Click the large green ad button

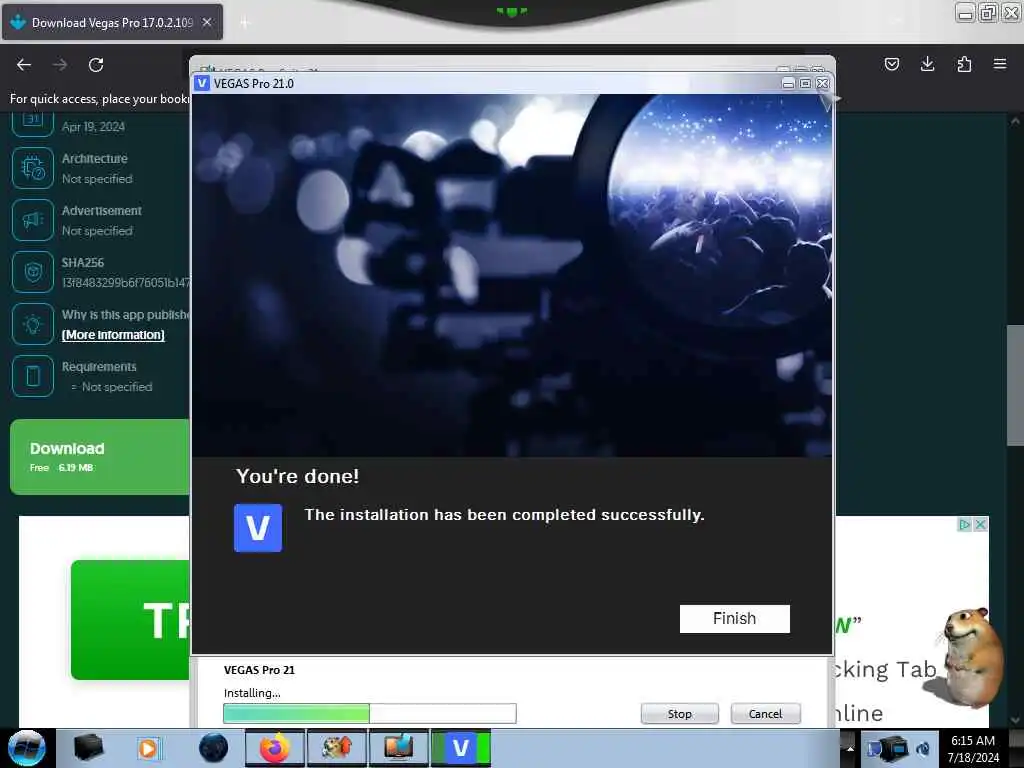click(130, 620)
